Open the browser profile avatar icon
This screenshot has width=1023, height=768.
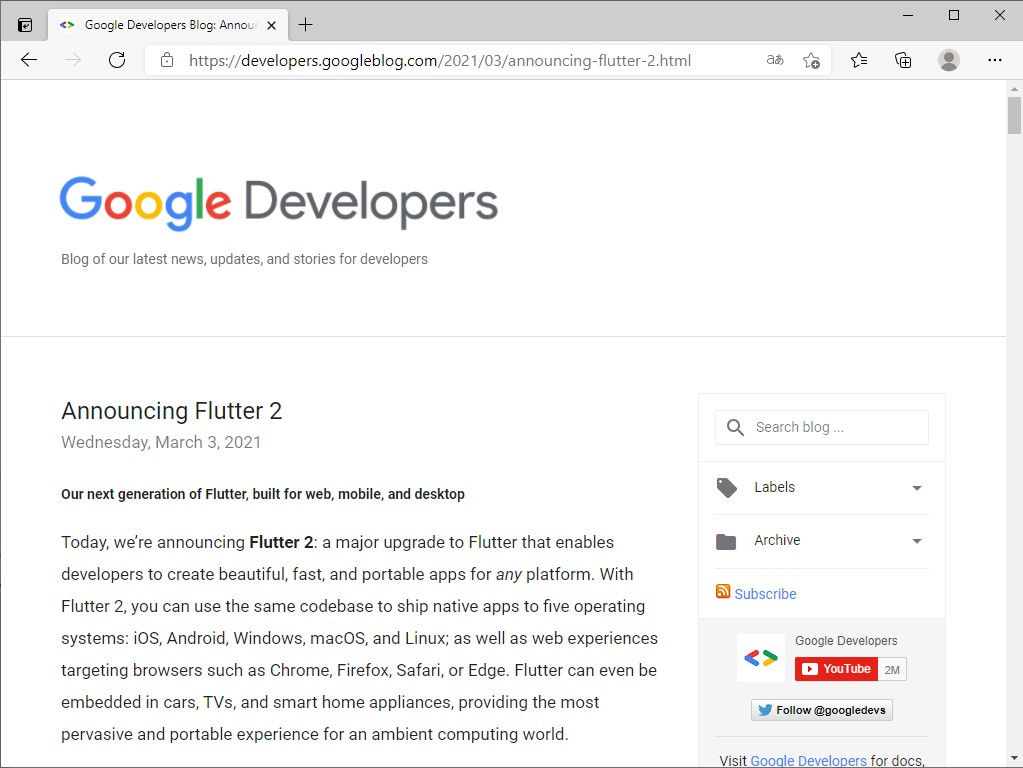[948, 60]
